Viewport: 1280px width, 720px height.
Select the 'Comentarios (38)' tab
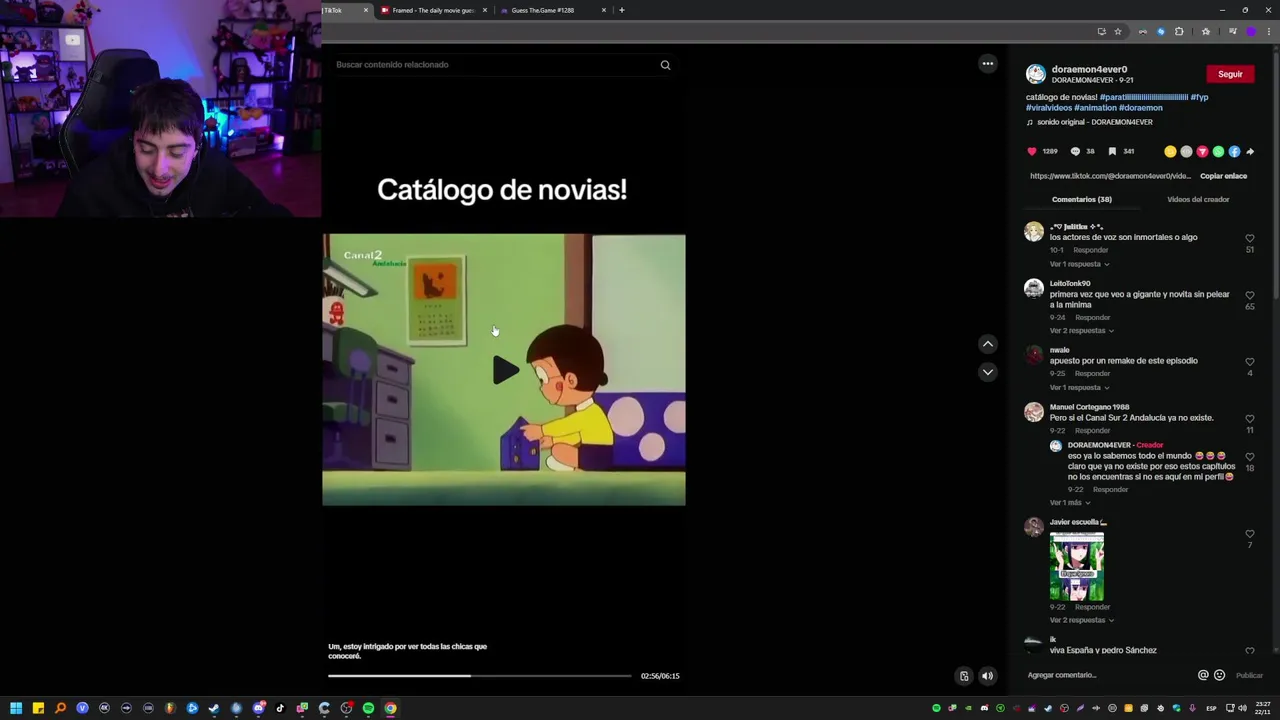1081,199
